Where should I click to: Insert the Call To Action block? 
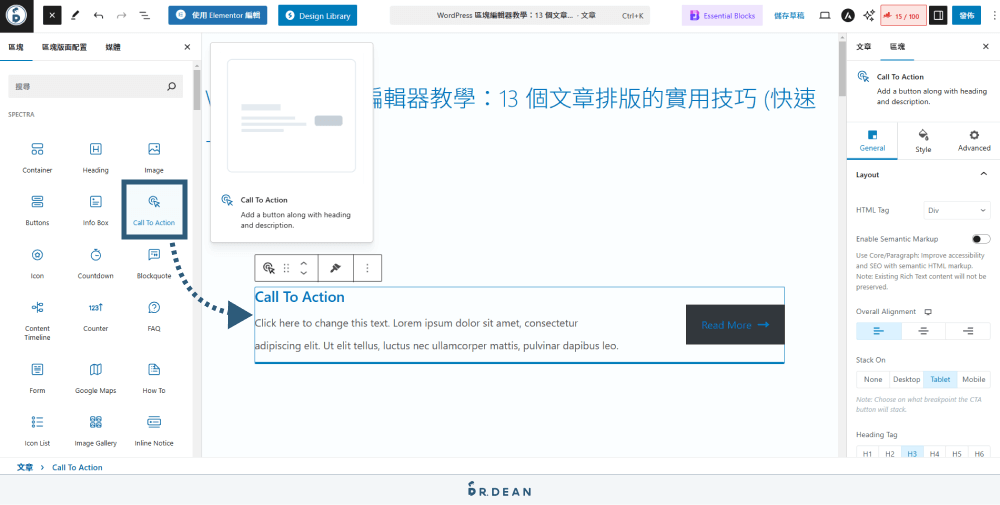[154, 210]
